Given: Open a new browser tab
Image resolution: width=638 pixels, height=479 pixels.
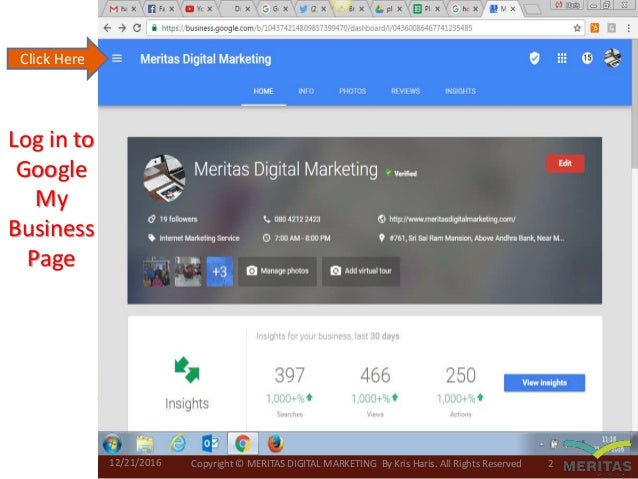Looking at the screenshot, I should click(x=532, y=9).
